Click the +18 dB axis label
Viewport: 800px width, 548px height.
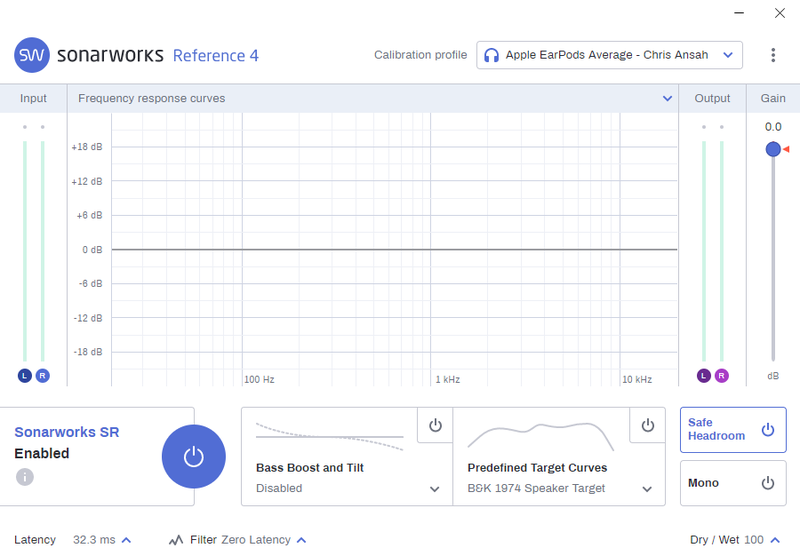click(87, 147)
